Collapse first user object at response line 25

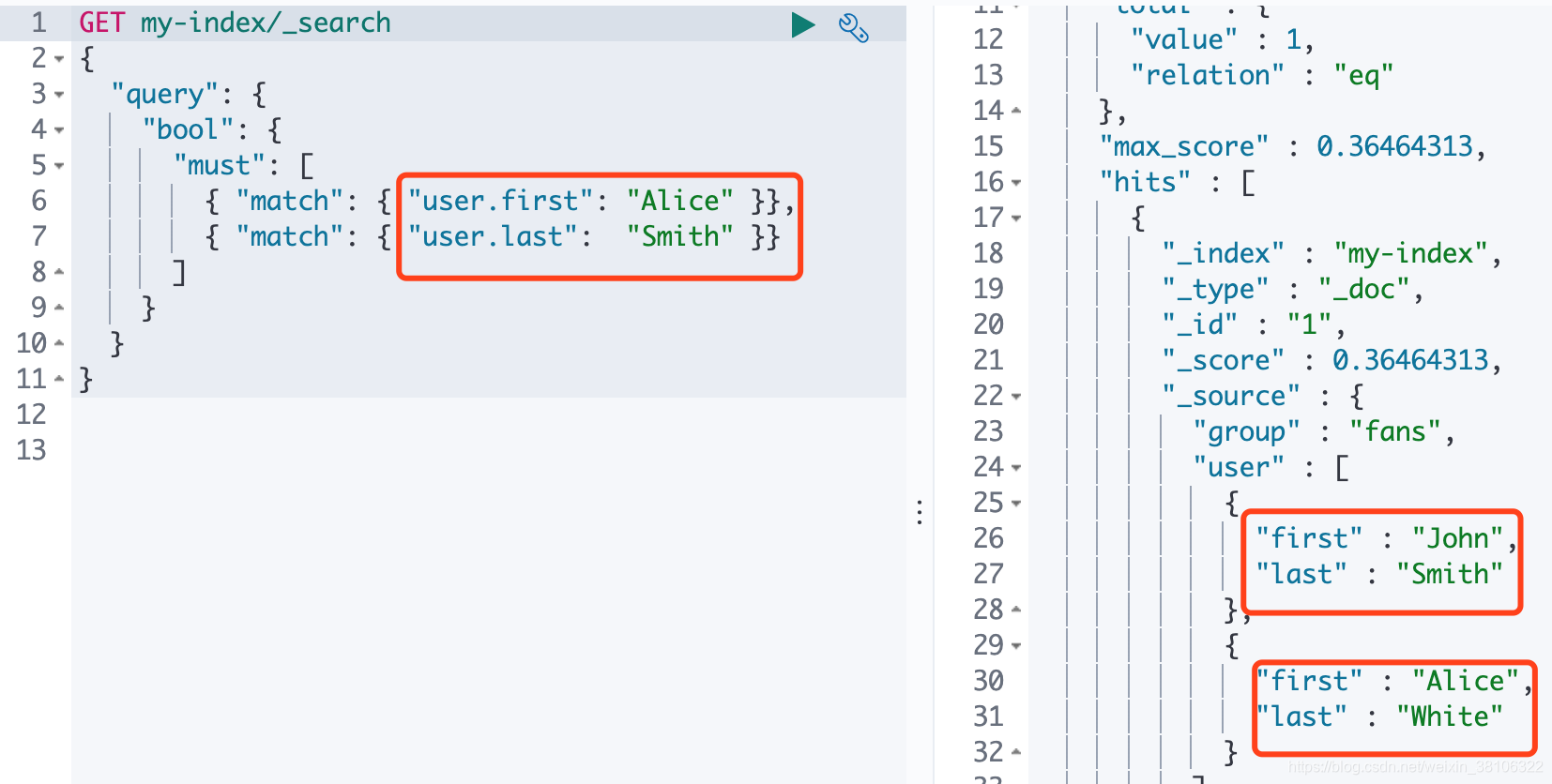(x=1016, y=504)
